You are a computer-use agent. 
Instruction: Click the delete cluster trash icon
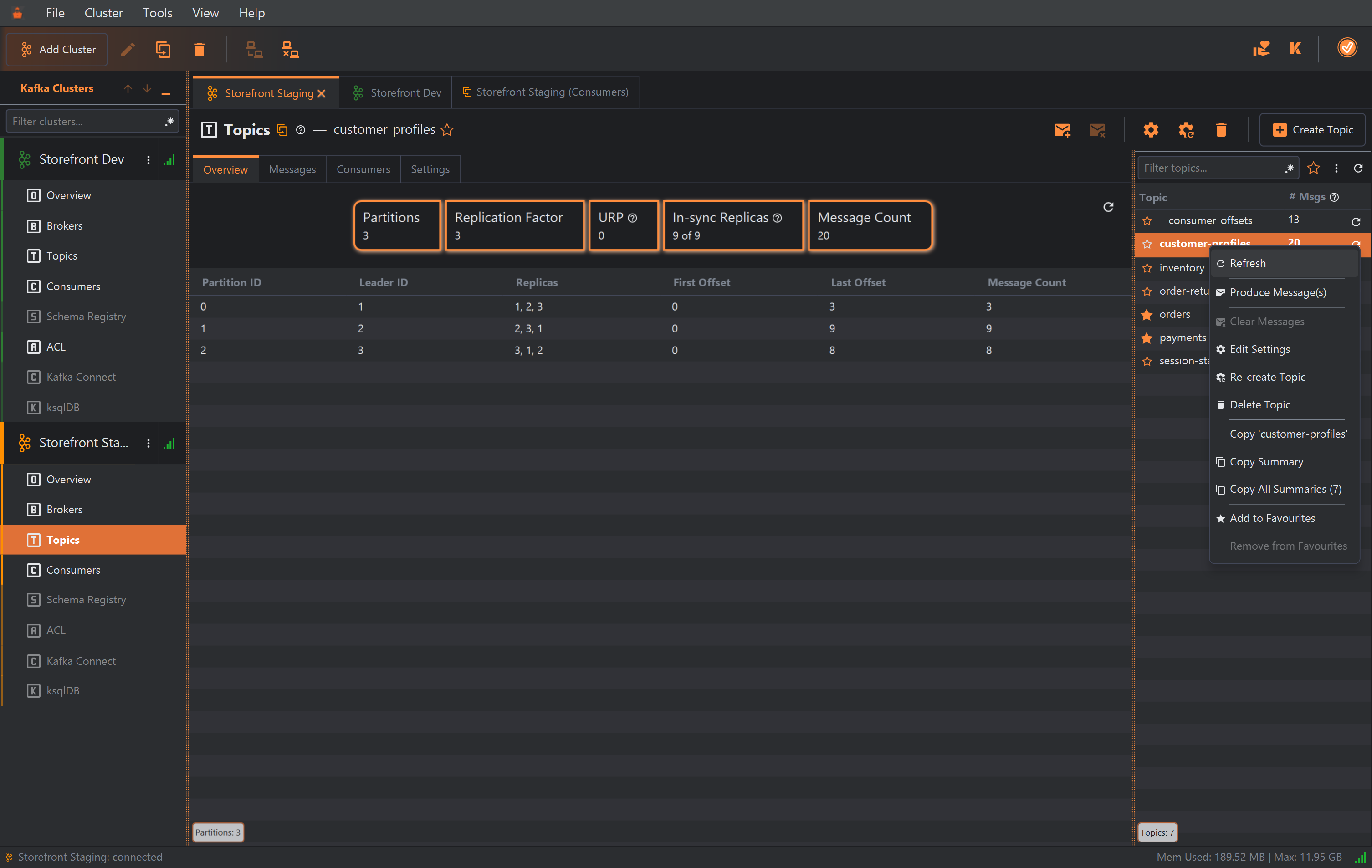tap(199, 50)
